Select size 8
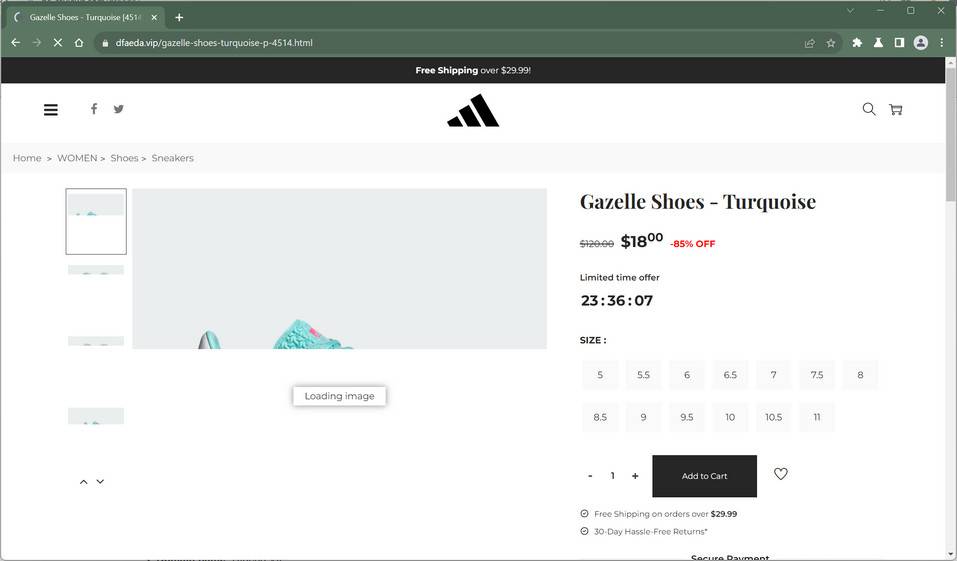 (860, 375)
